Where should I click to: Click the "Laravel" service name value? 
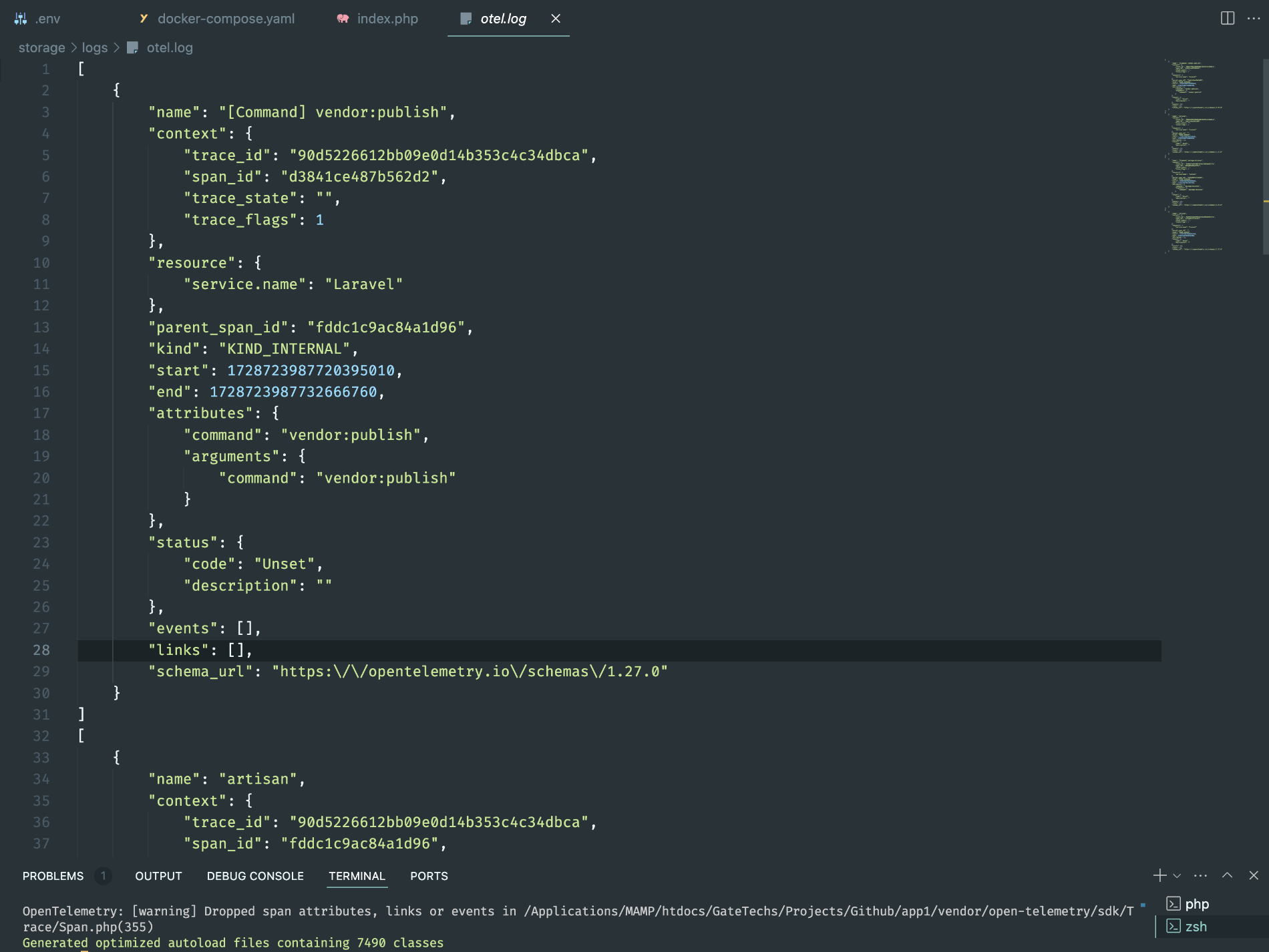click(364, 284)
